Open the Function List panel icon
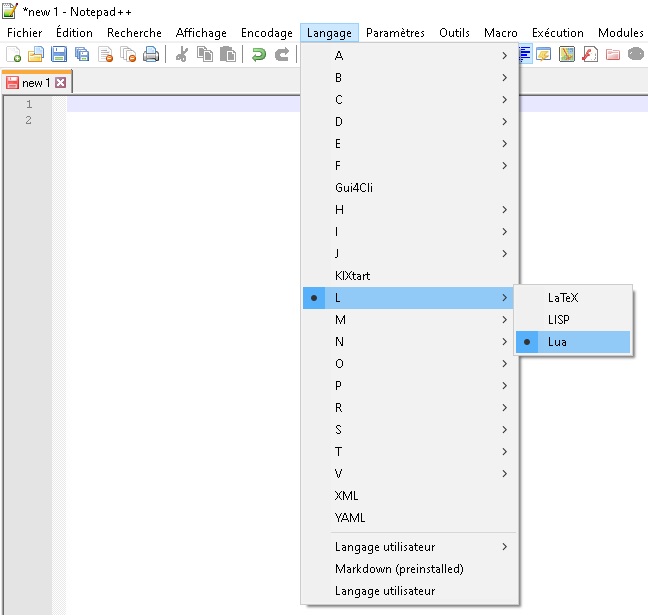The width and height of the screenshot is (648, 615). 590,54
